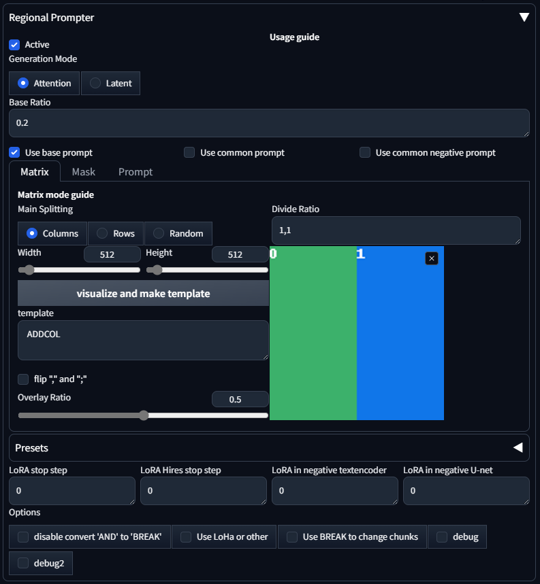Image resolution: width=540 pixels, height=584 pixels.
Task: Choose Random splitting option
Action: (178, 234)
